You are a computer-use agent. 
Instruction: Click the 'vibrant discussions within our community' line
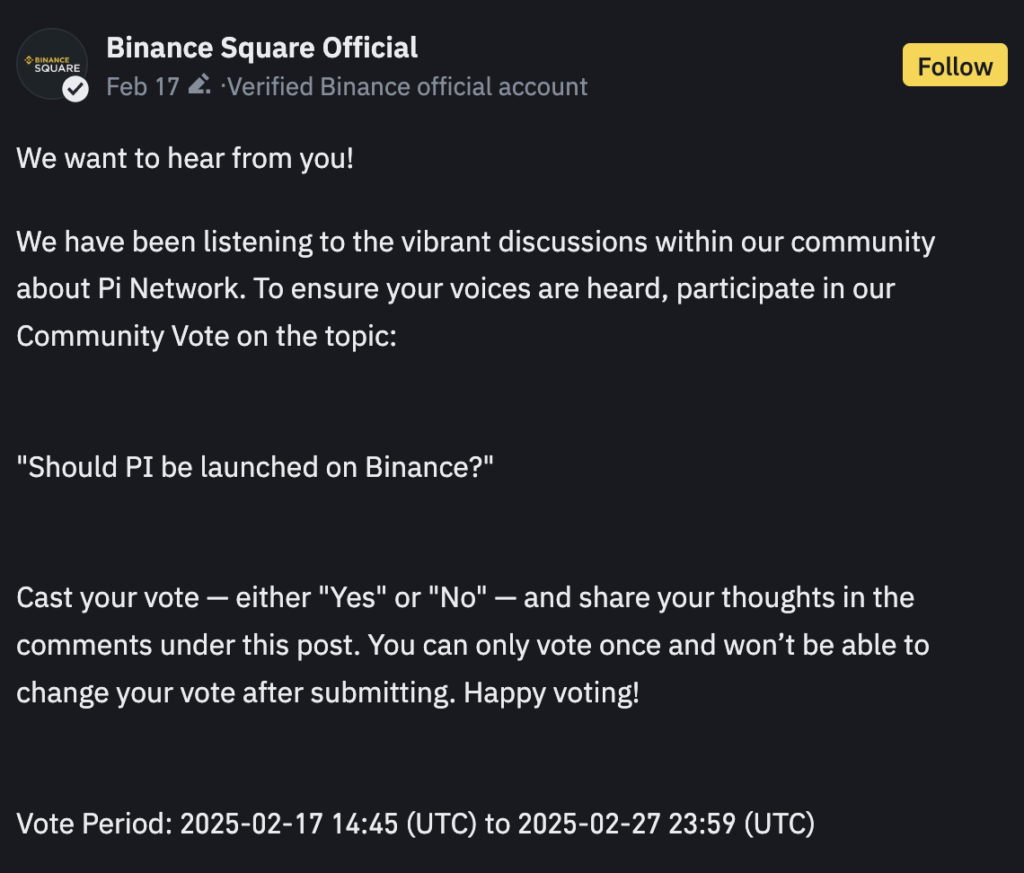668,242
